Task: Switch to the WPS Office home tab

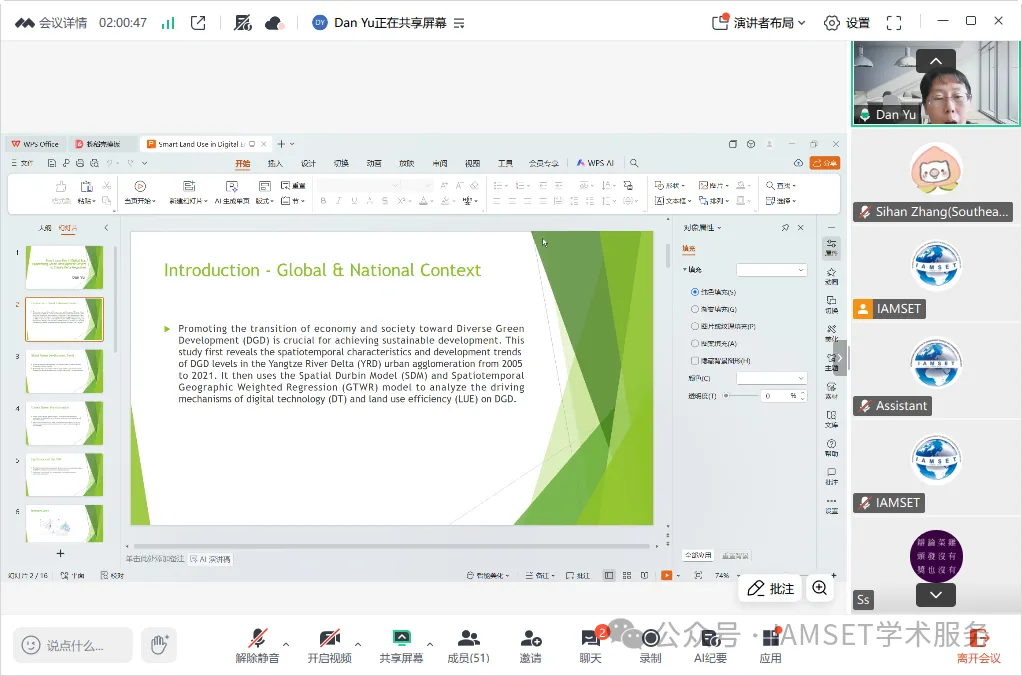Action: (x=35, y=144)
